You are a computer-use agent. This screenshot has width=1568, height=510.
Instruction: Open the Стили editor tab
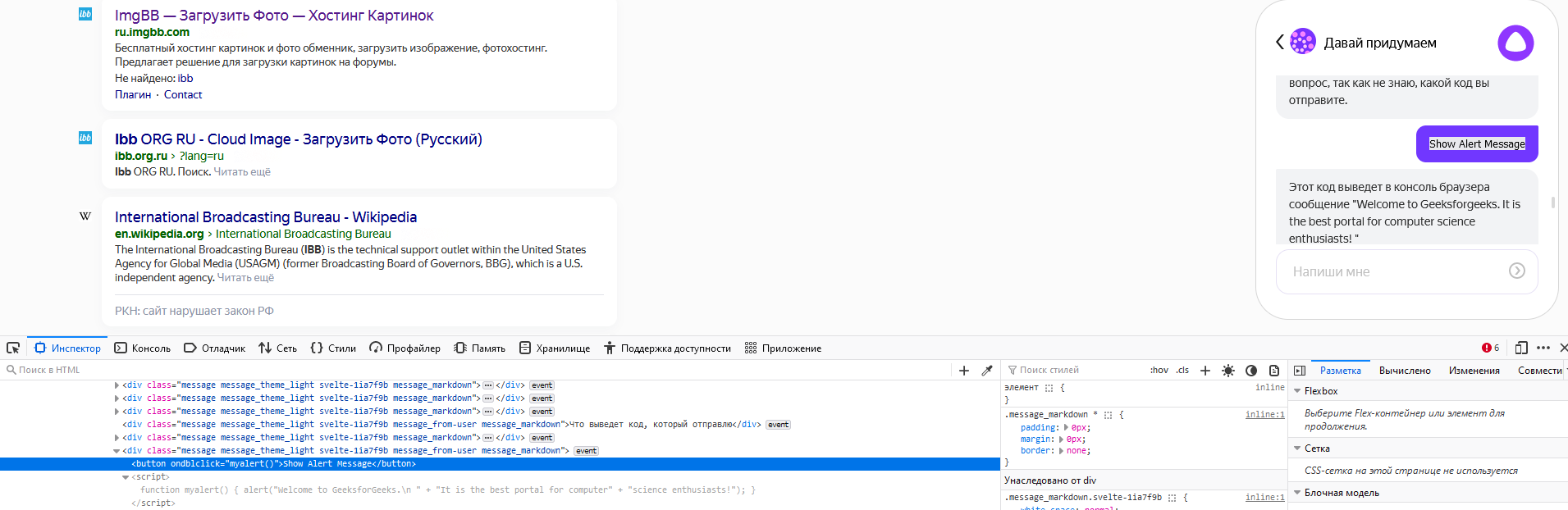(333, 348)
